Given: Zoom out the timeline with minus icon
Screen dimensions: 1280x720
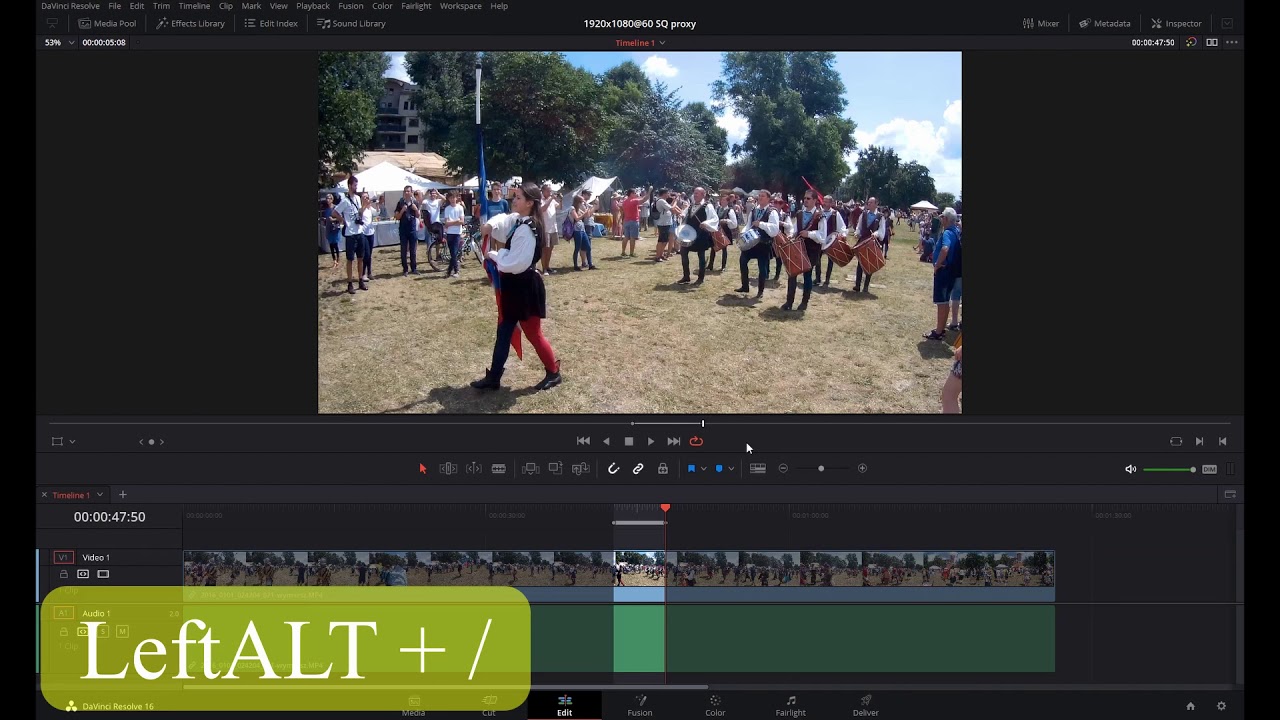Looking at the screenshot, I should click(783, 468).
